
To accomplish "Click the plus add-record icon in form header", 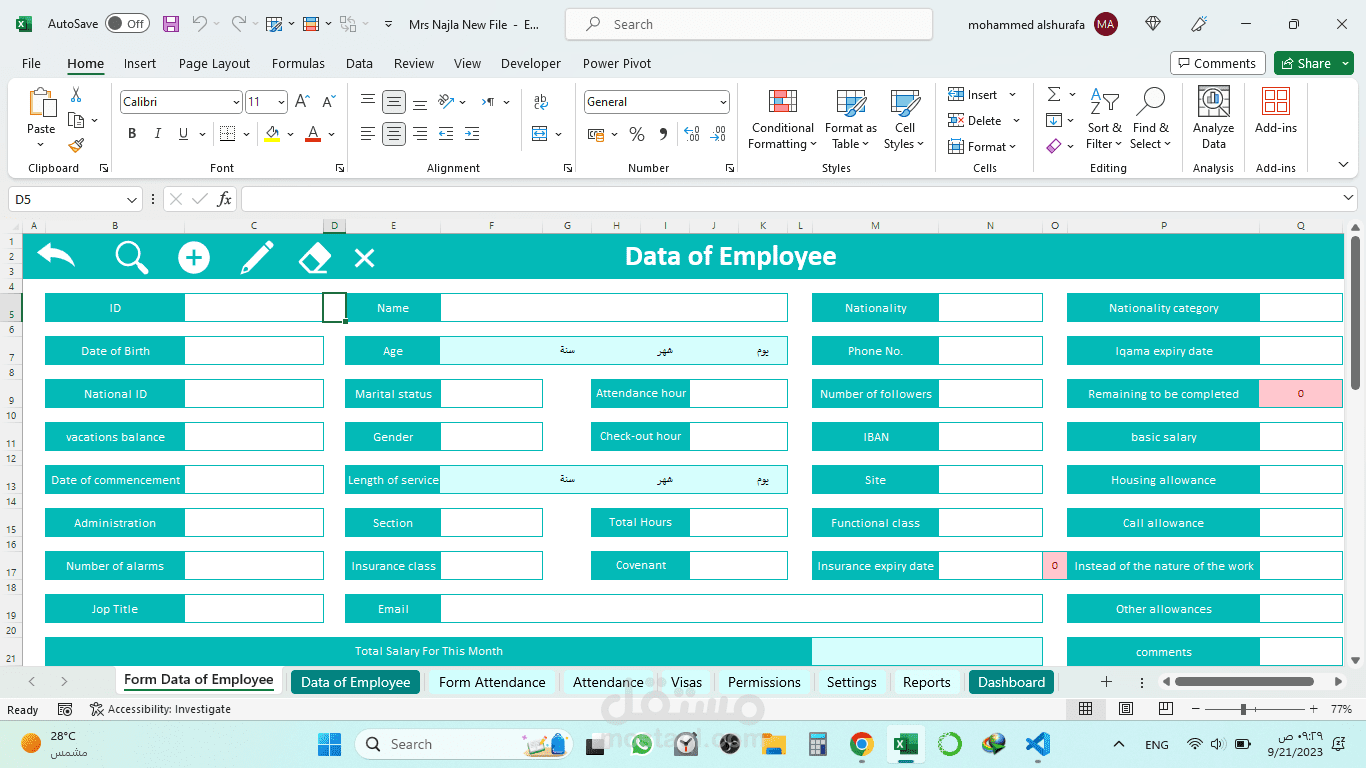I will coord(194,257).
